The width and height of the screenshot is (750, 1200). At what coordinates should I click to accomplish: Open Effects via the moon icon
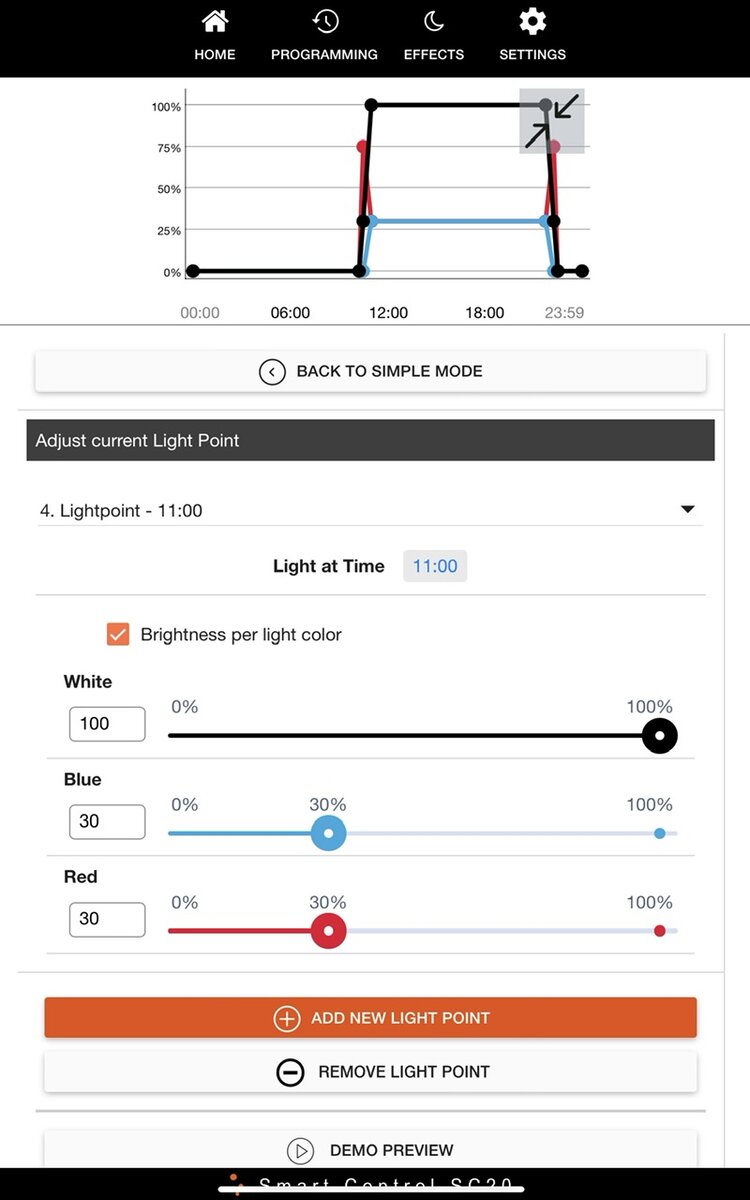tap(433, 21)
